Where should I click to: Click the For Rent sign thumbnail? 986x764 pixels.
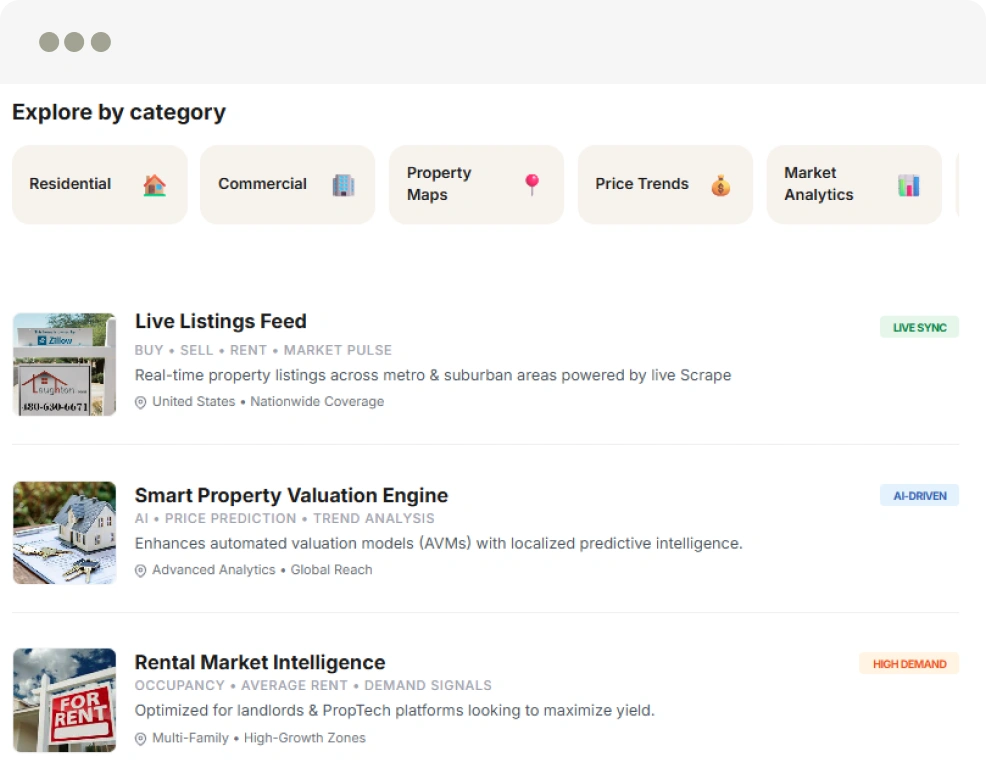64,700
